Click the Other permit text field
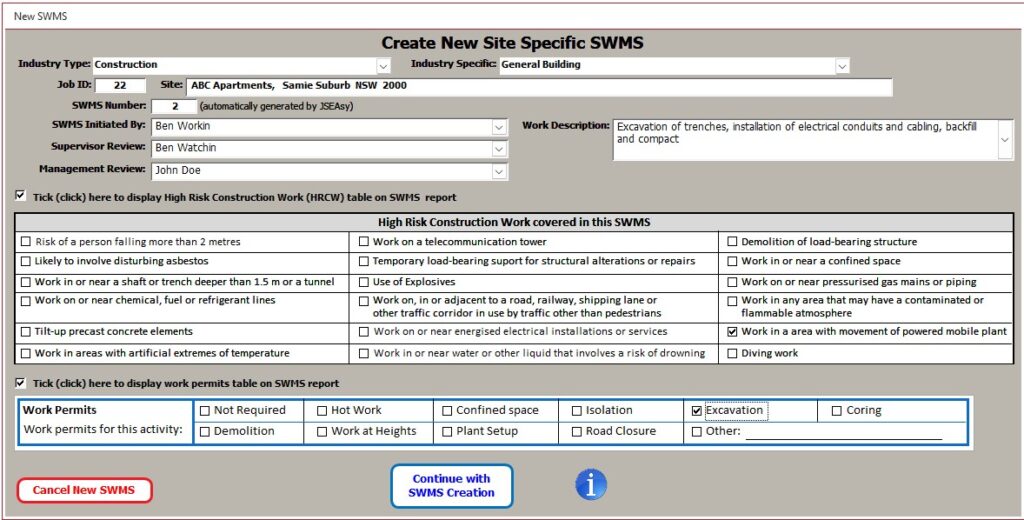 point(843,432)
